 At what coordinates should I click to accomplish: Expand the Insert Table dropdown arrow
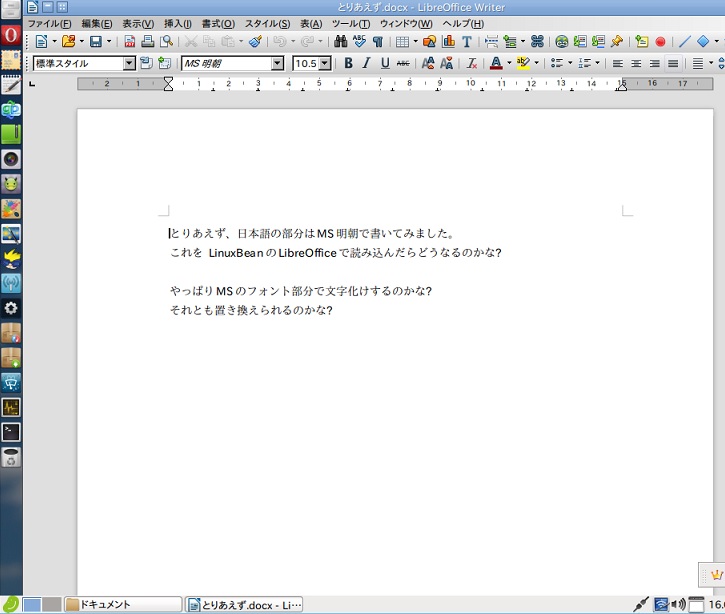point(415,42)
